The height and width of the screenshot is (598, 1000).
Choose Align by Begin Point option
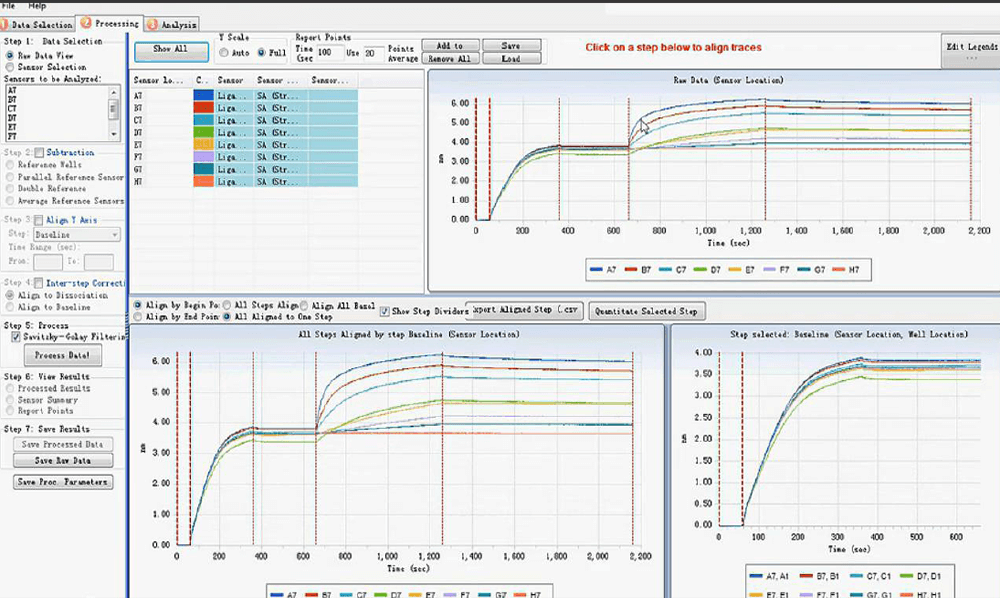point(138,305)
